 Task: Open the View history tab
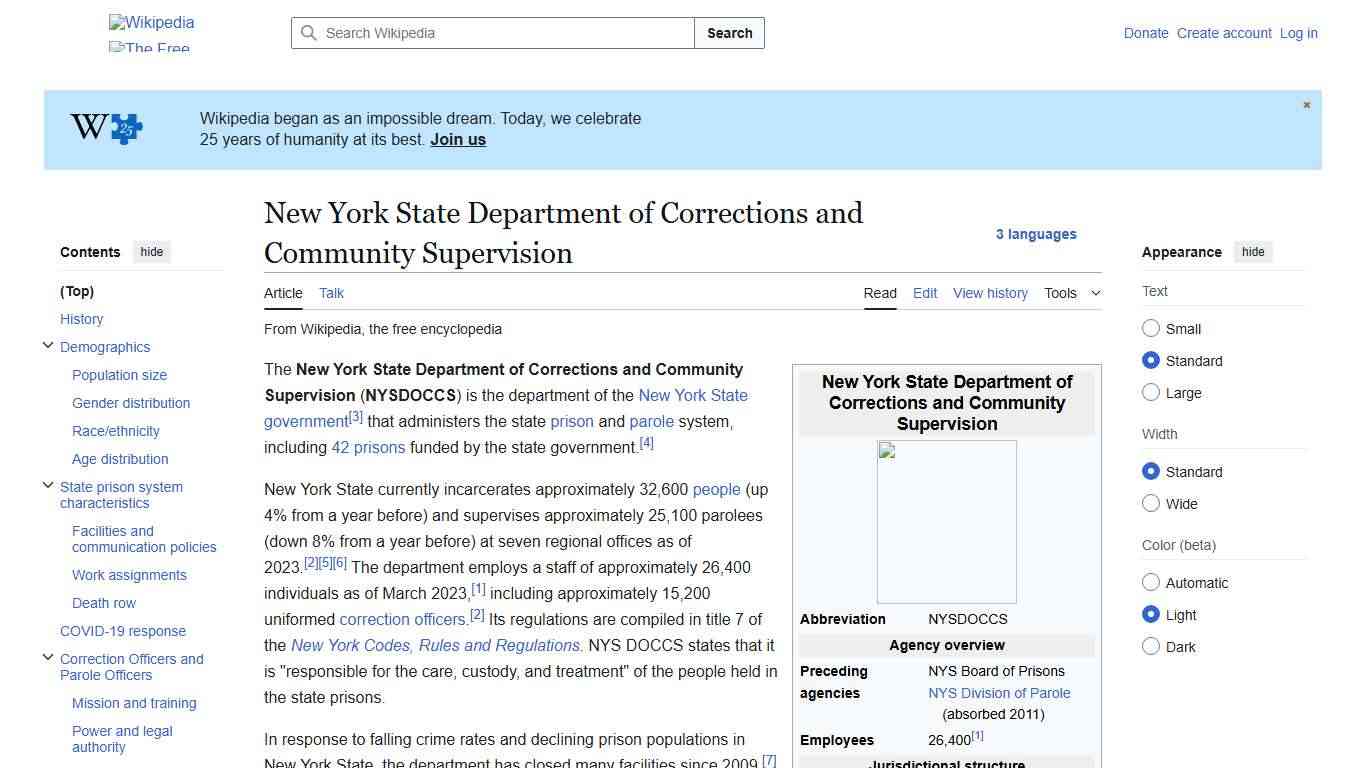[990, 293]
